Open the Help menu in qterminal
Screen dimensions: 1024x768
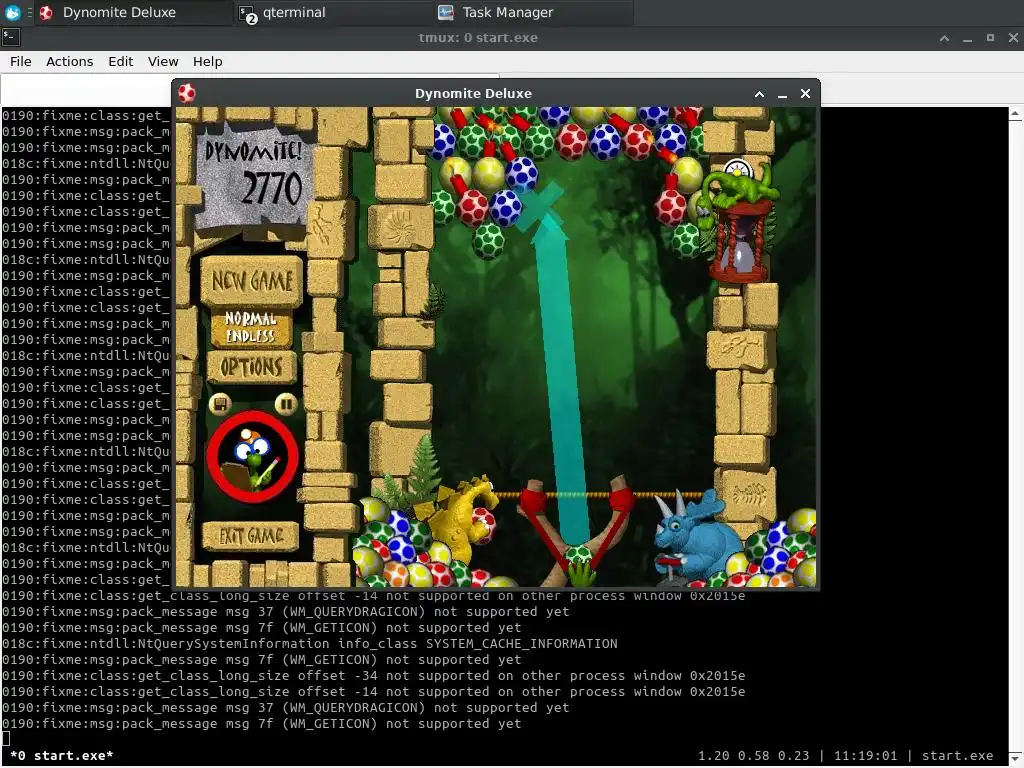coord(207,61)
